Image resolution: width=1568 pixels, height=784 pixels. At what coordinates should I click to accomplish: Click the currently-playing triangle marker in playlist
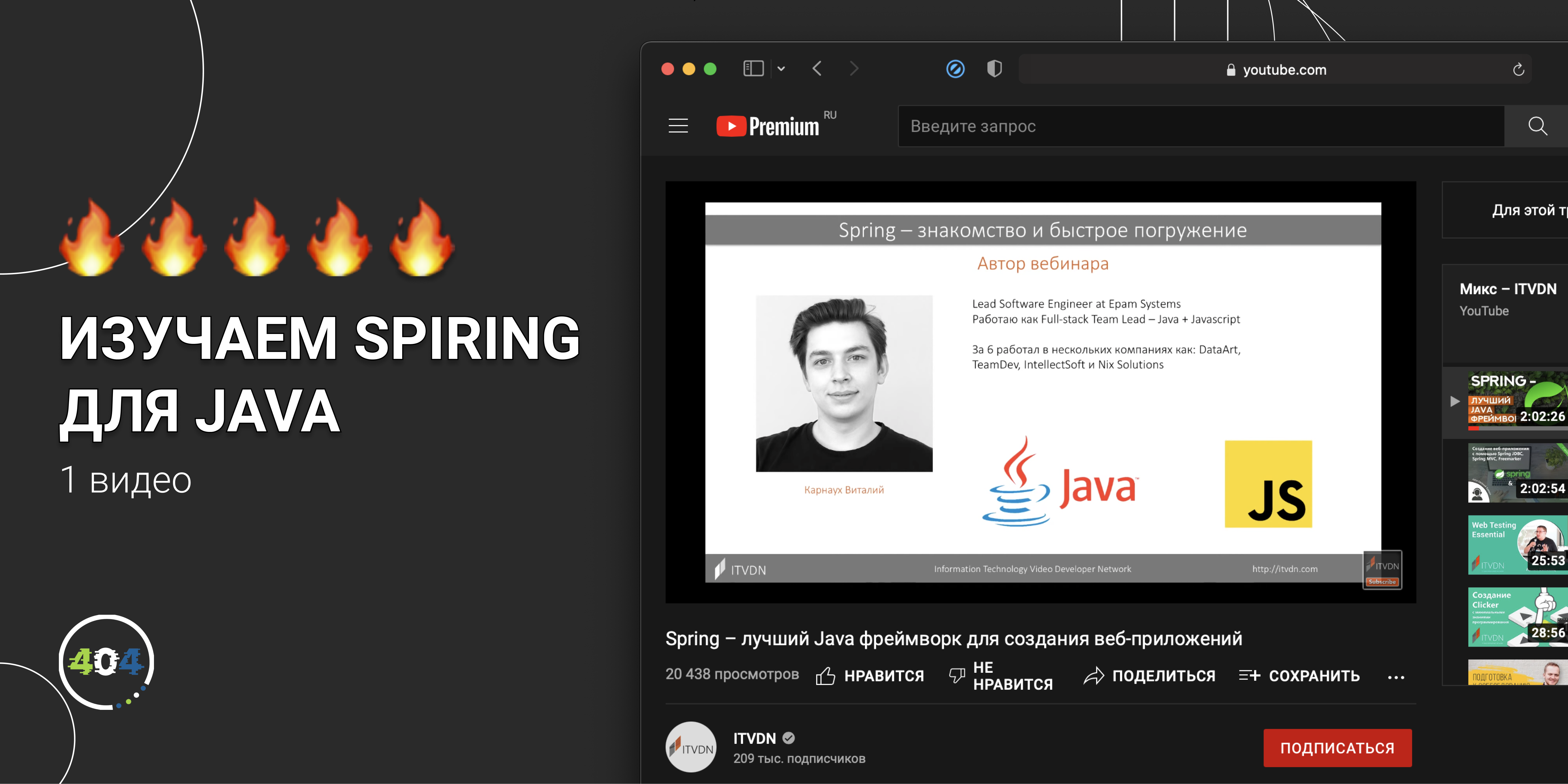[1455, 401]
